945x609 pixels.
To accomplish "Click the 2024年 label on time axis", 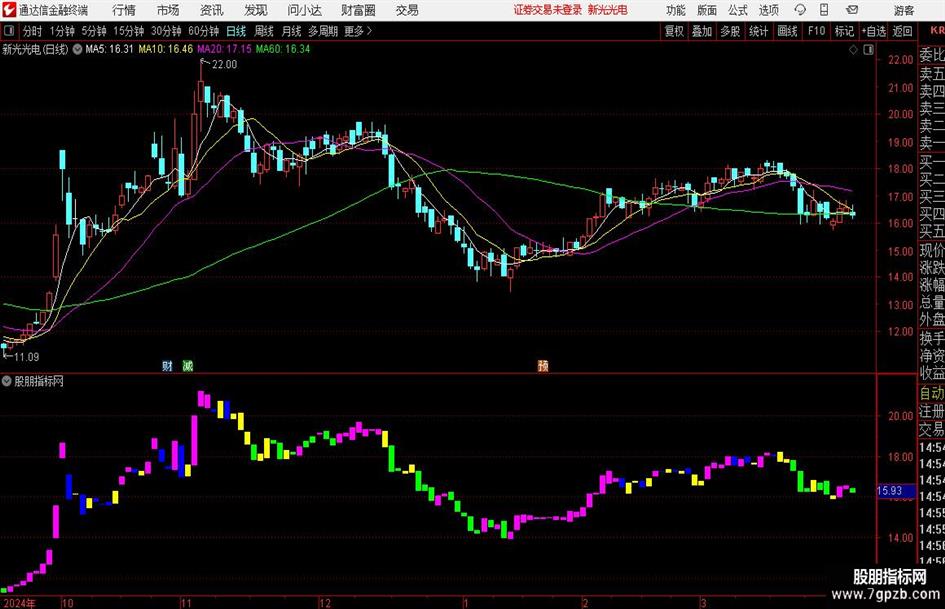I will click(19, 603).
